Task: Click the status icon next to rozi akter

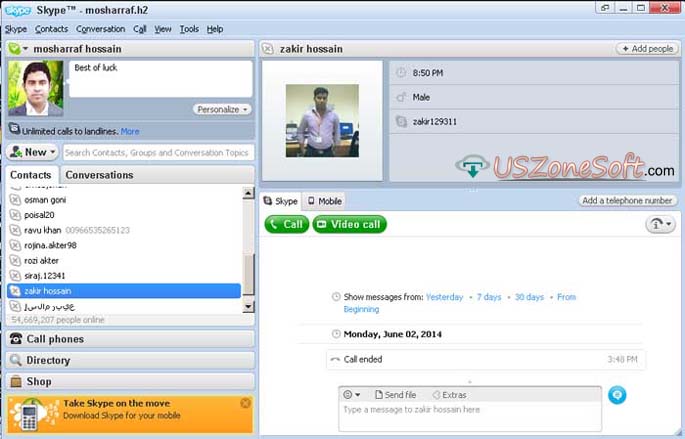Action: coord(15,261)
